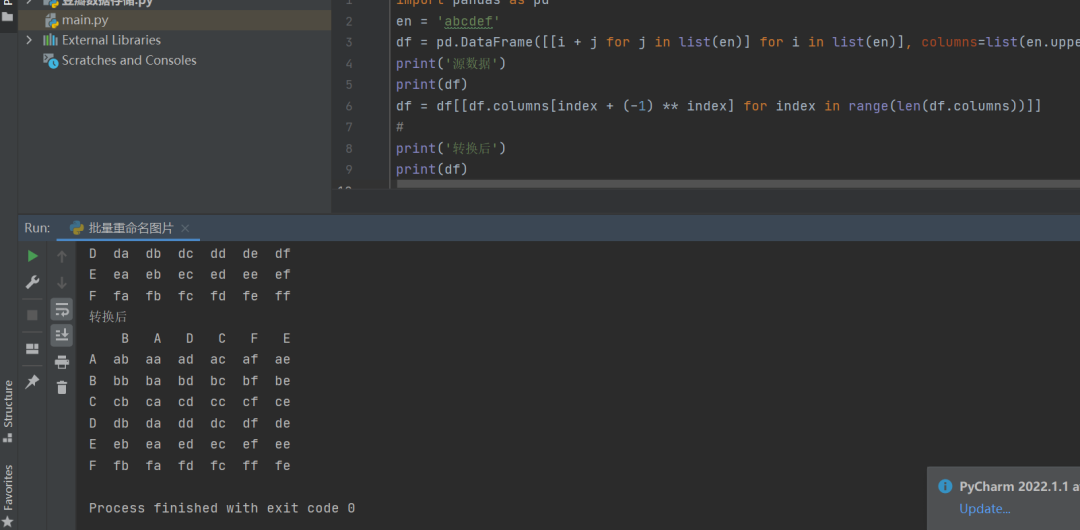1080x530 pixels.
Task: Select External Libraries in project tree
Action: (x=111, y=40)
